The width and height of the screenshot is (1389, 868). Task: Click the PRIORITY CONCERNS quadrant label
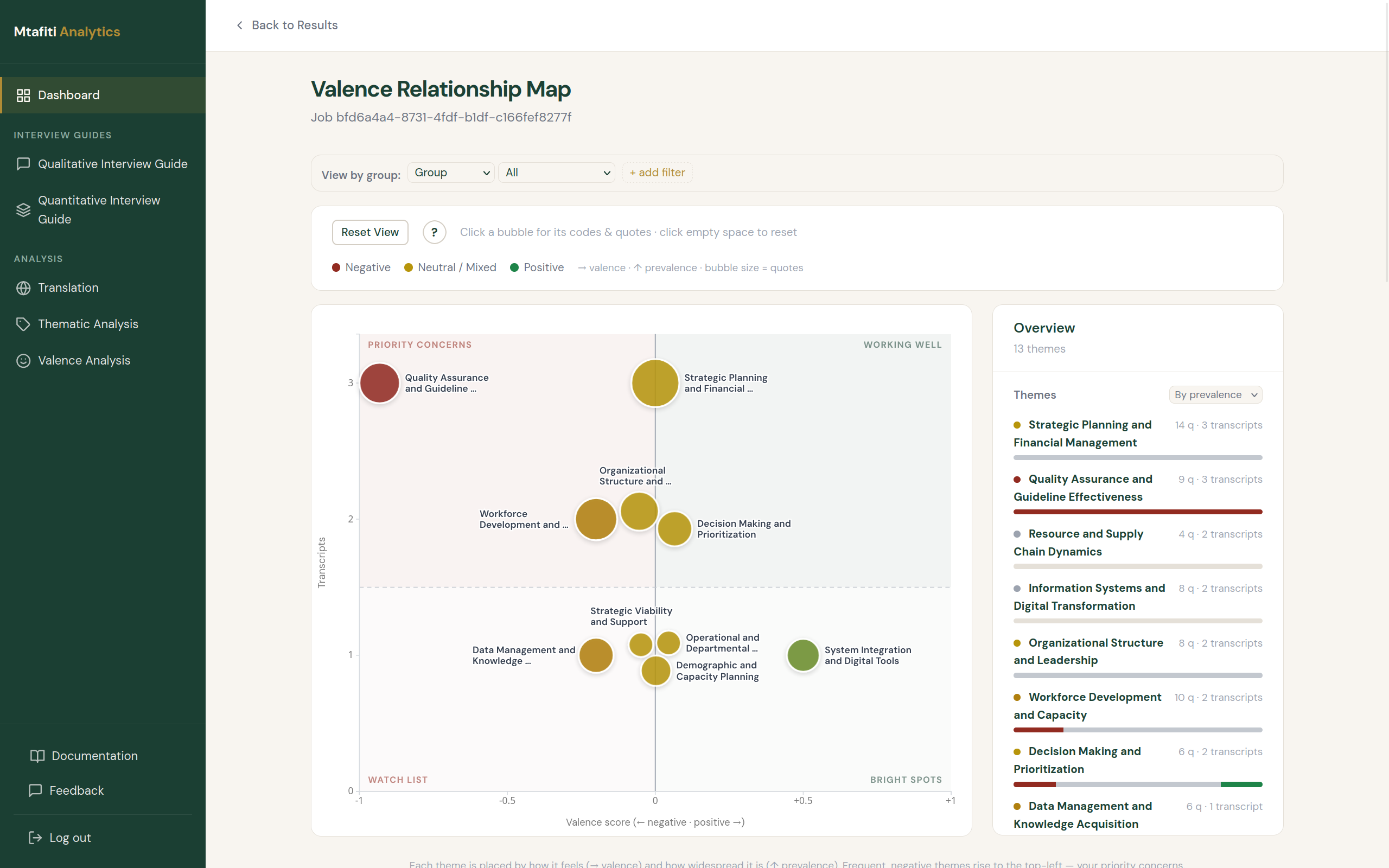[x=419, y=345]
